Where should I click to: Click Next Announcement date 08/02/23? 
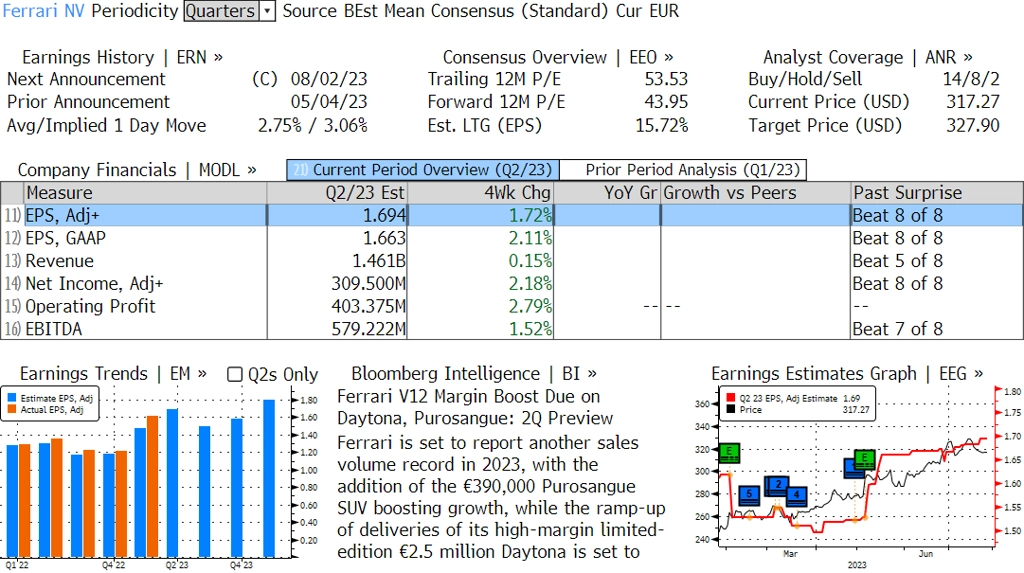point(329,80)
